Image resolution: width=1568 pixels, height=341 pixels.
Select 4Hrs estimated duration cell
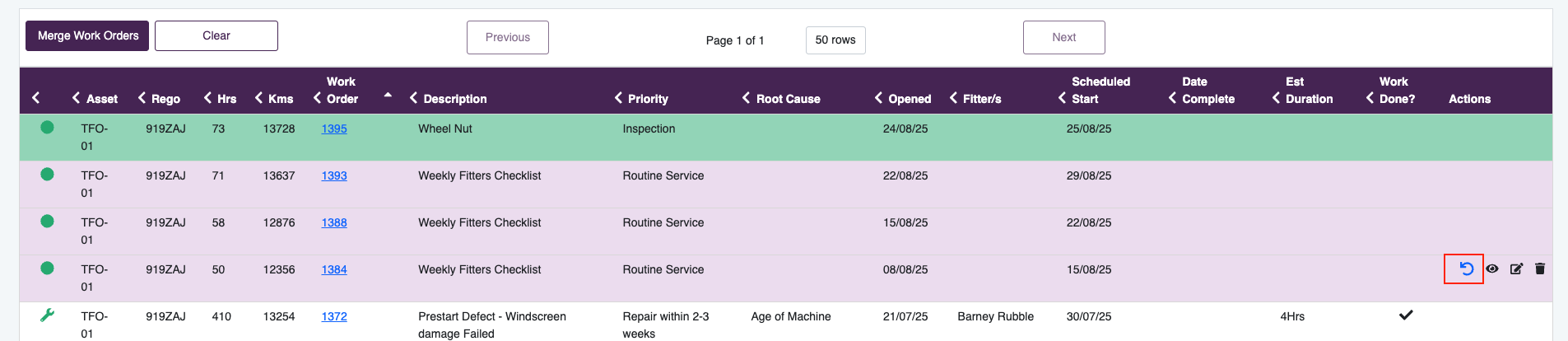point(1292,316)
